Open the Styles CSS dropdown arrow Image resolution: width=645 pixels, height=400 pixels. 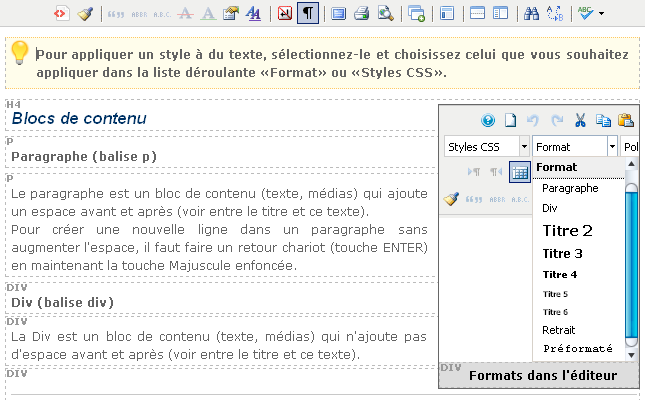coord(524,147)
